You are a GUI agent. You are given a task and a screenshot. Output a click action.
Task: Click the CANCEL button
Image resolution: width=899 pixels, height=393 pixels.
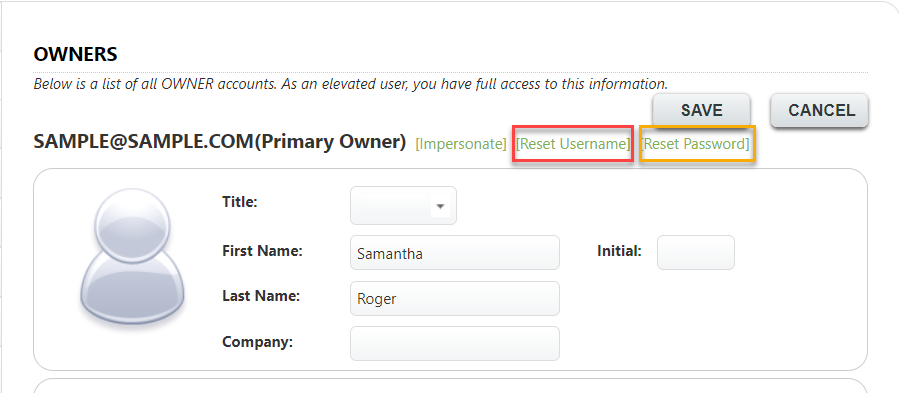(819, 110)
